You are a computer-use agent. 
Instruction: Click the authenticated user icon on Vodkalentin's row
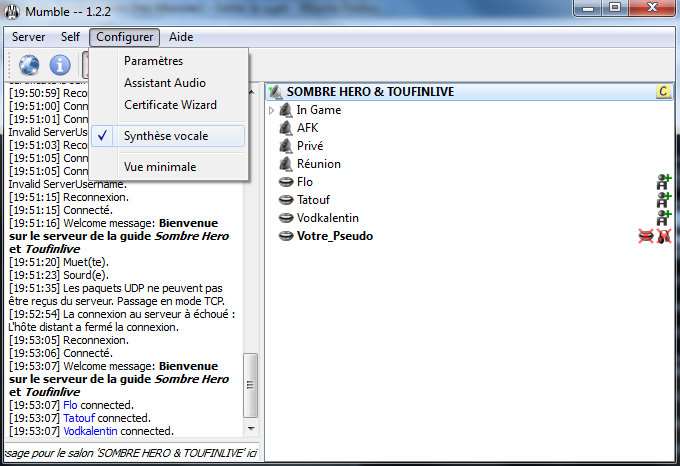[x=664, y=218]
